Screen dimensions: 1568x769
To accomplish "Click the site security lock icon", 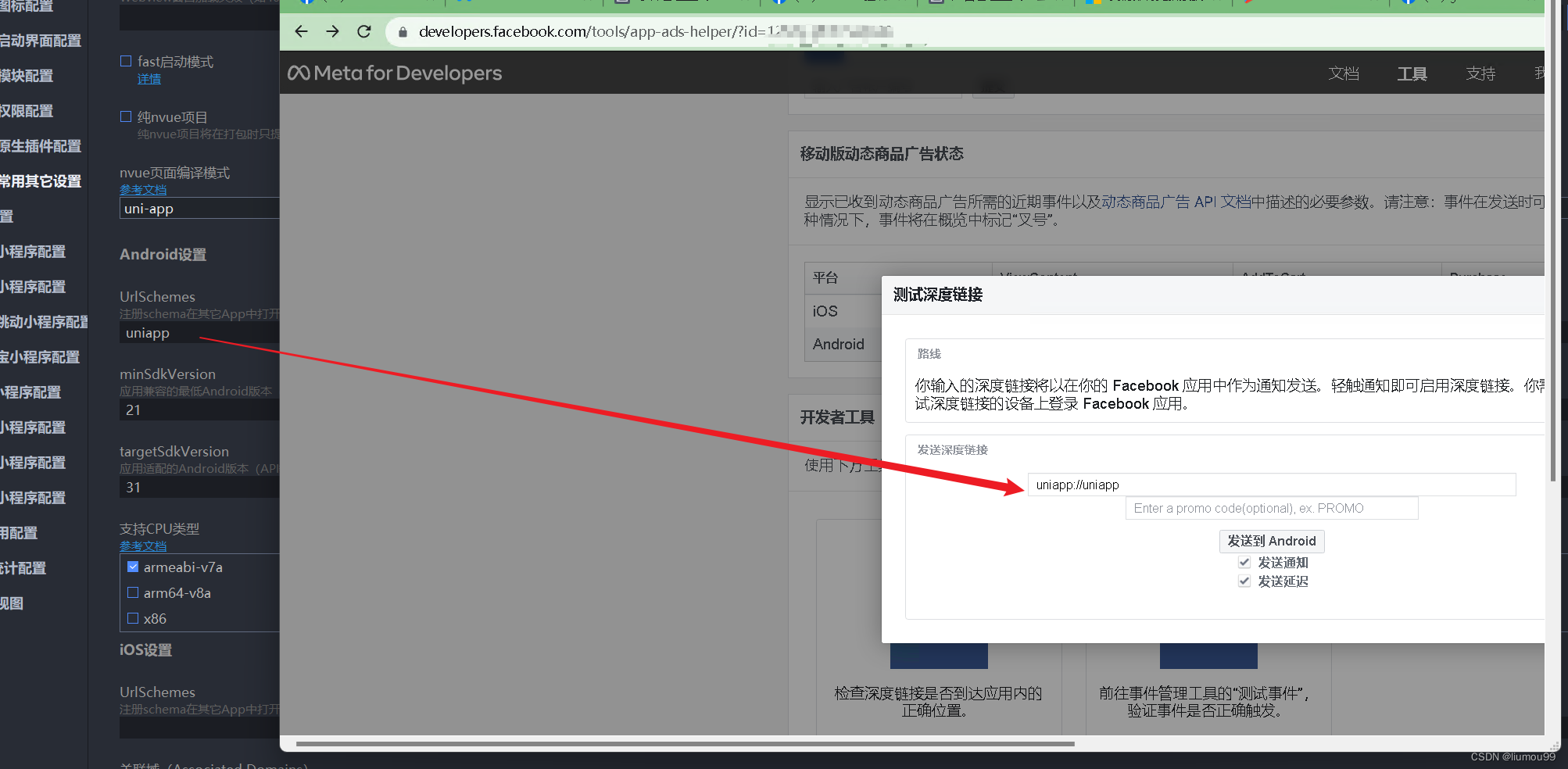I will [x=403, y=33].
